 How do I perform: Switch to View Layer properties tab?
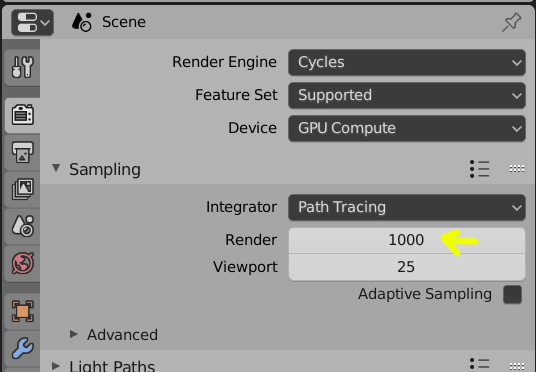coord(23,189)
